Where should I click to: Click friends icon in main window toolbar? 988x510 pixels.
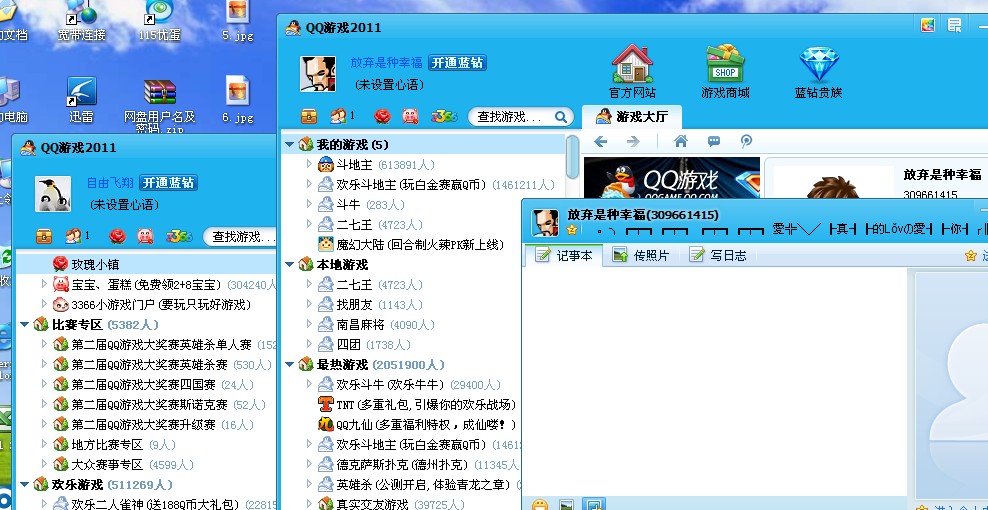(338, 116)
